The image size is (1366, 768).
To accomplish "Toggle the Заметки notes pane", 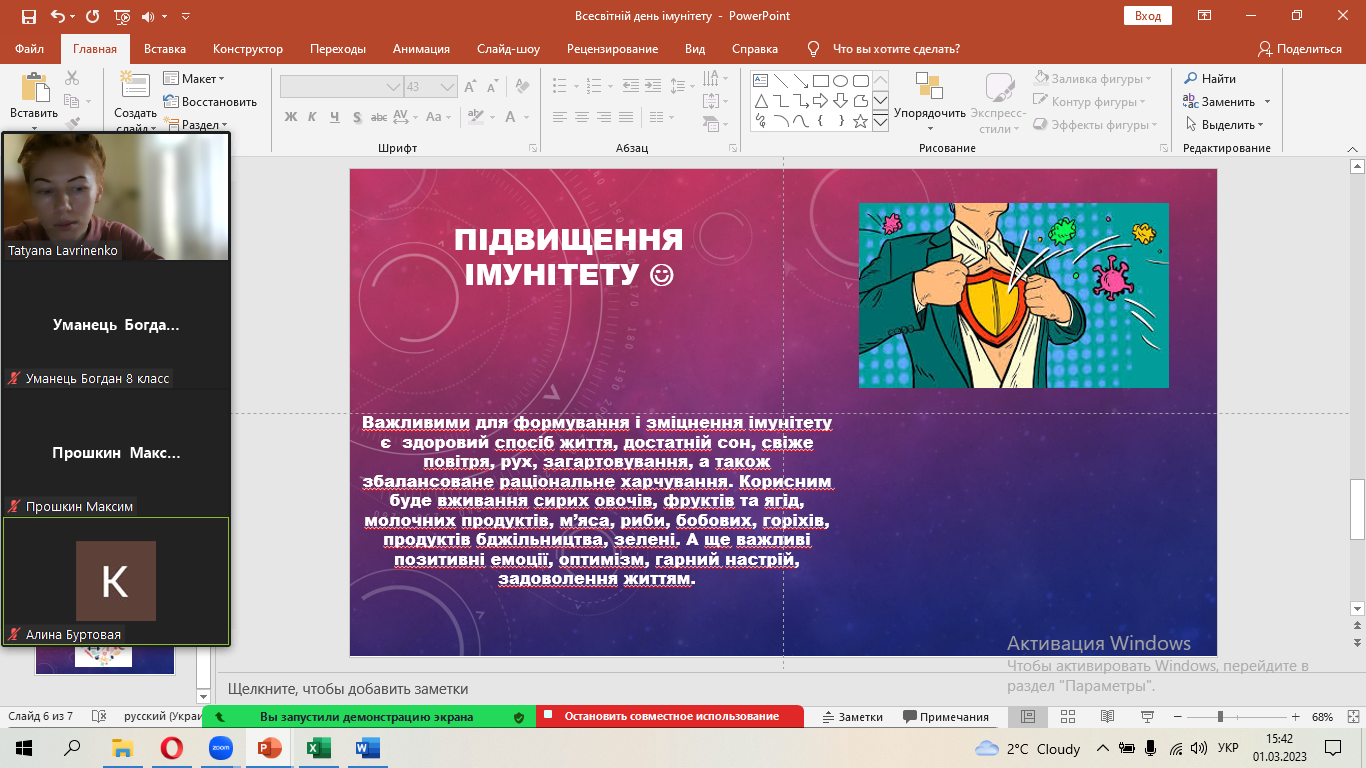I will (853, 717).
